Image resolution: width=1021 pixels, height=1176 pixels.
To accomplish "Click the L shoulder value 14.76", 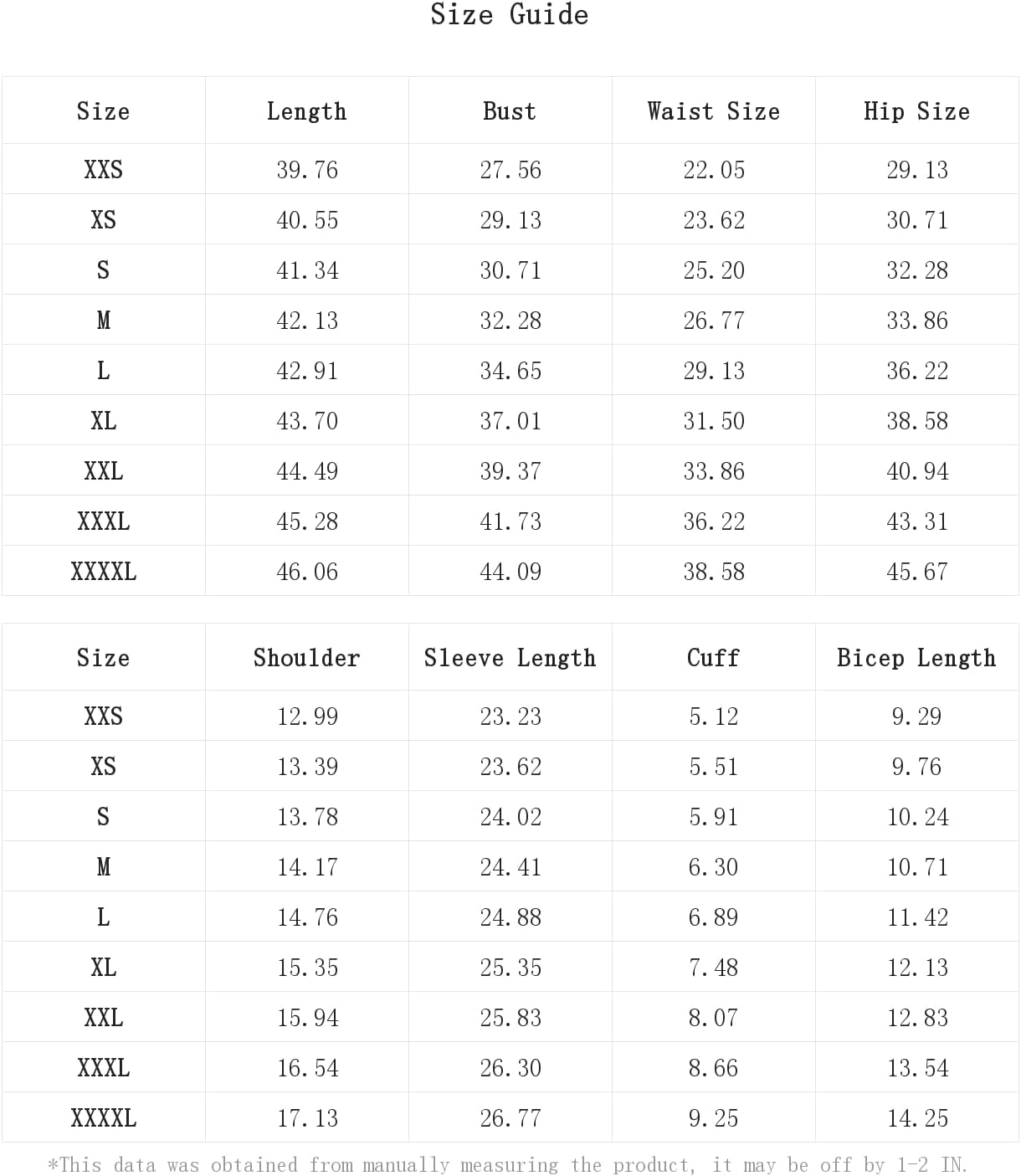I will 307,917.
